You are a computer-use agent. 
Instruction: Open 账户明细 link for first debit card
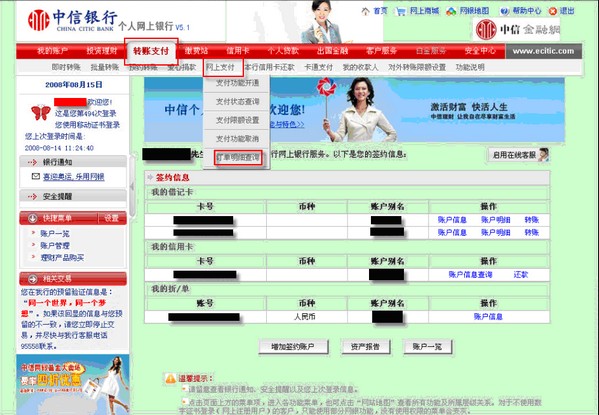pos(495,220)
